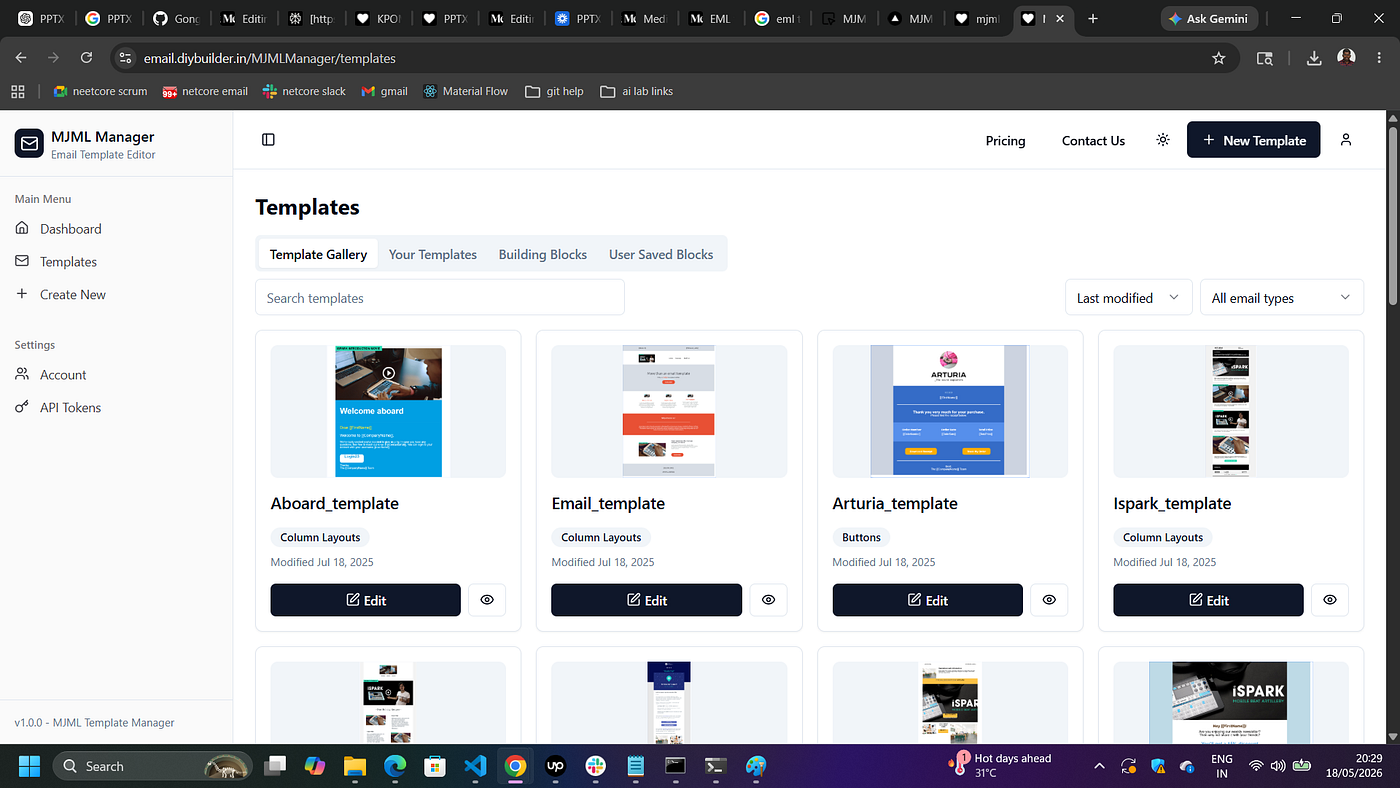Viewport: 1400px width, 788px height.
Task: Open the Last modified sort dropdown
Action: coord(1128,298)
